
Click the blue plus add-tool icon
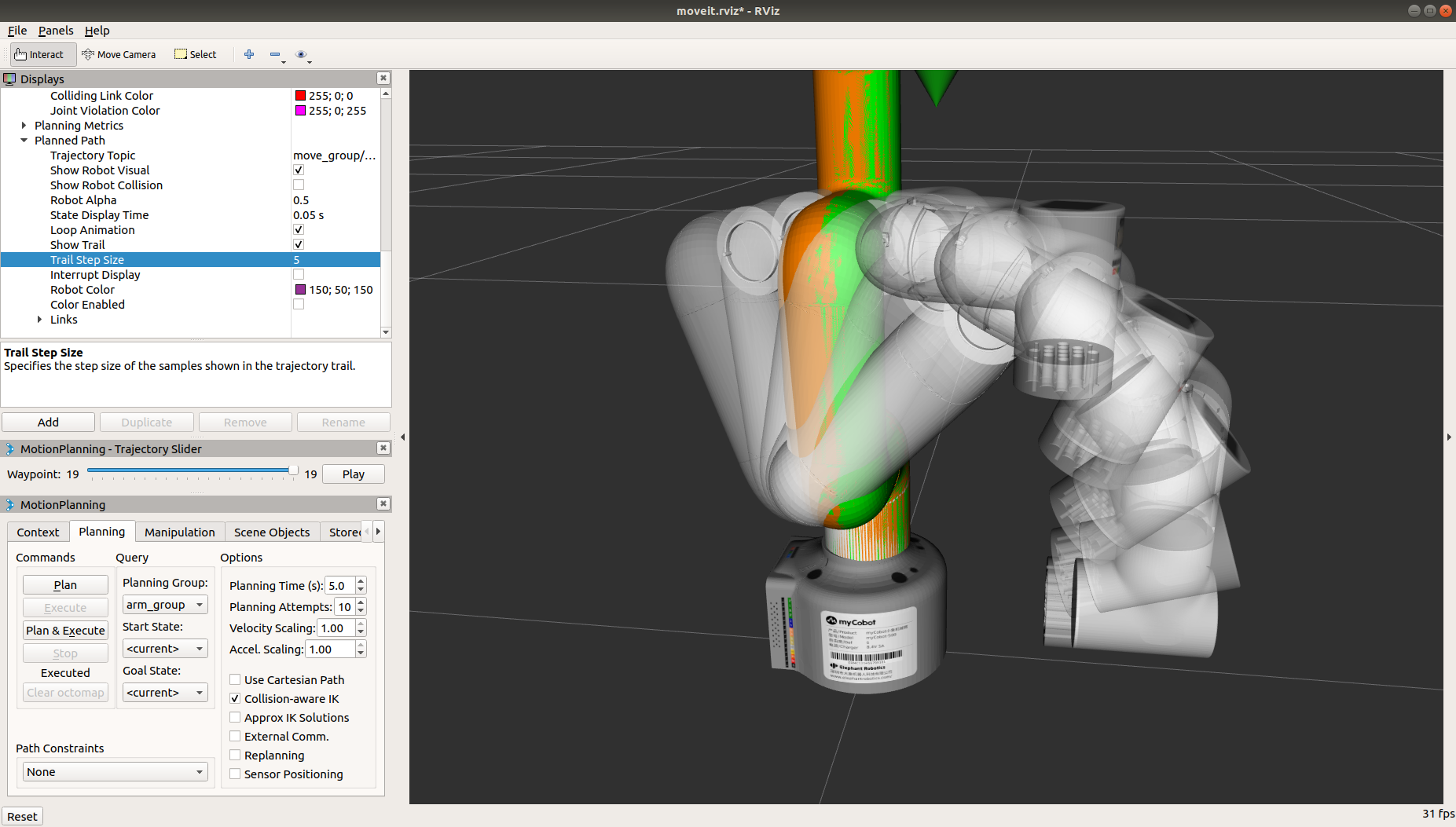coord(249,54)
